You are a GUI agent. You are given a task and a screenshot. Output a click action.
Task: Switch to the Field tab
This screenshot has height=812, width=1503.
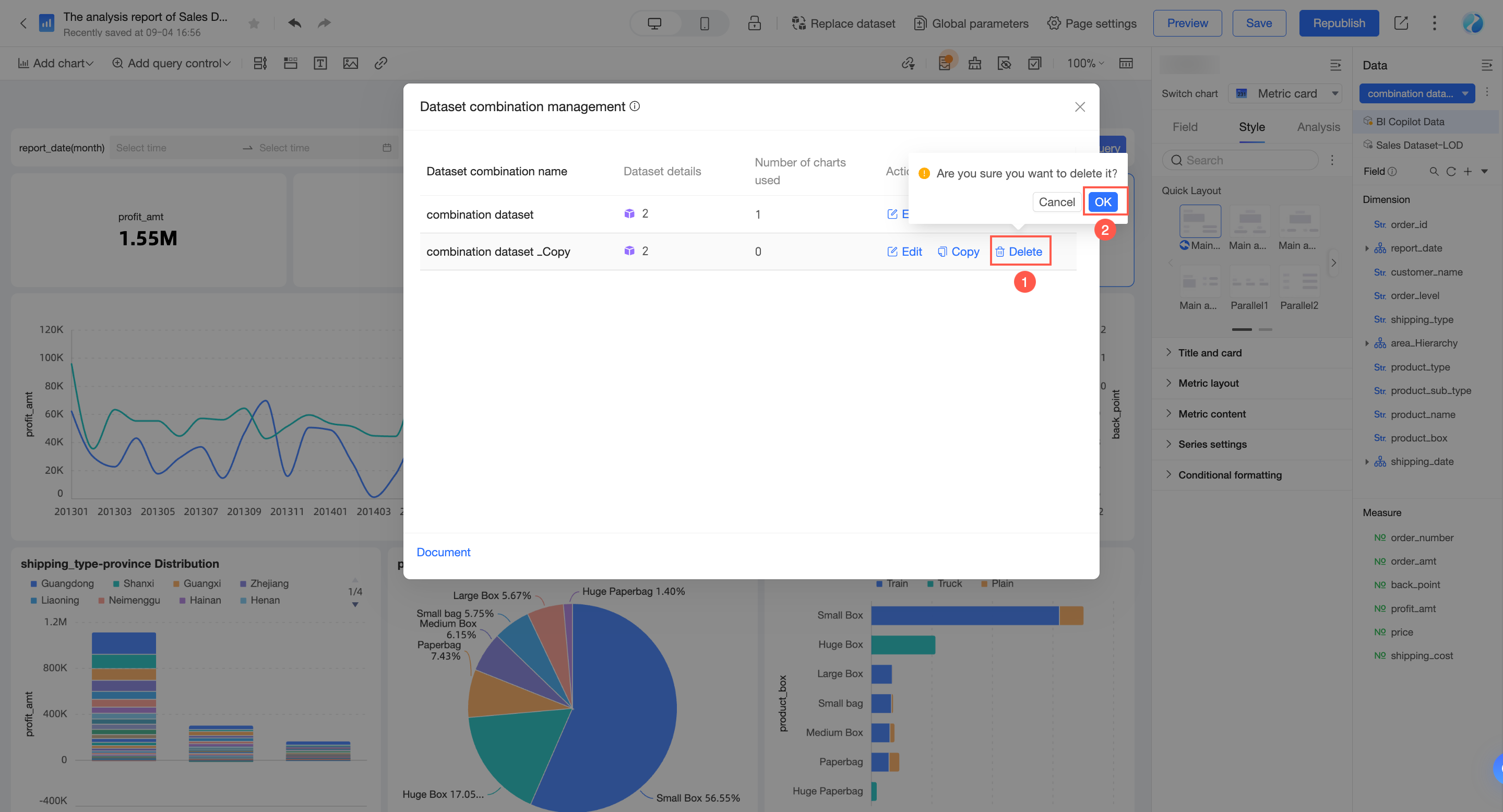coord(1185,127)
